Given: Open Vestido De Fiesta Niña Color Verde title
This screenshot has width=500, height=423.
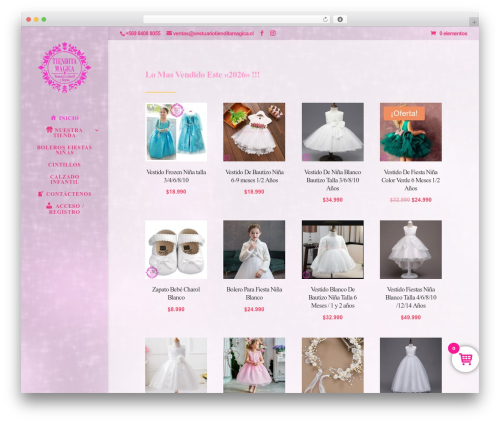Looking at the screenshot, I should (411, 180).
